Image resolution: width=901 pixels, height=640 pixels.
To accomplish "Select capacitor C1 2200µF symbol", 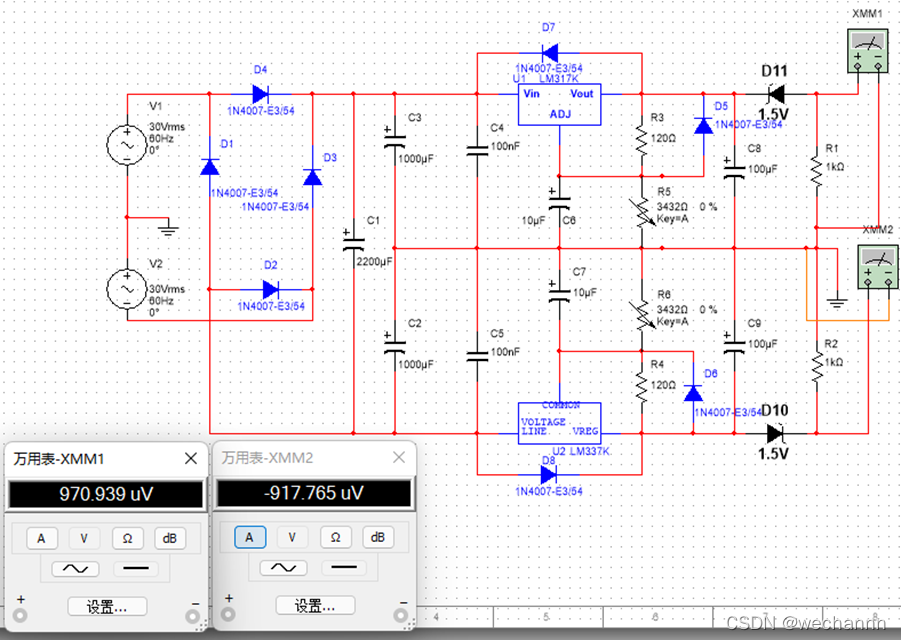I will 353,244.
